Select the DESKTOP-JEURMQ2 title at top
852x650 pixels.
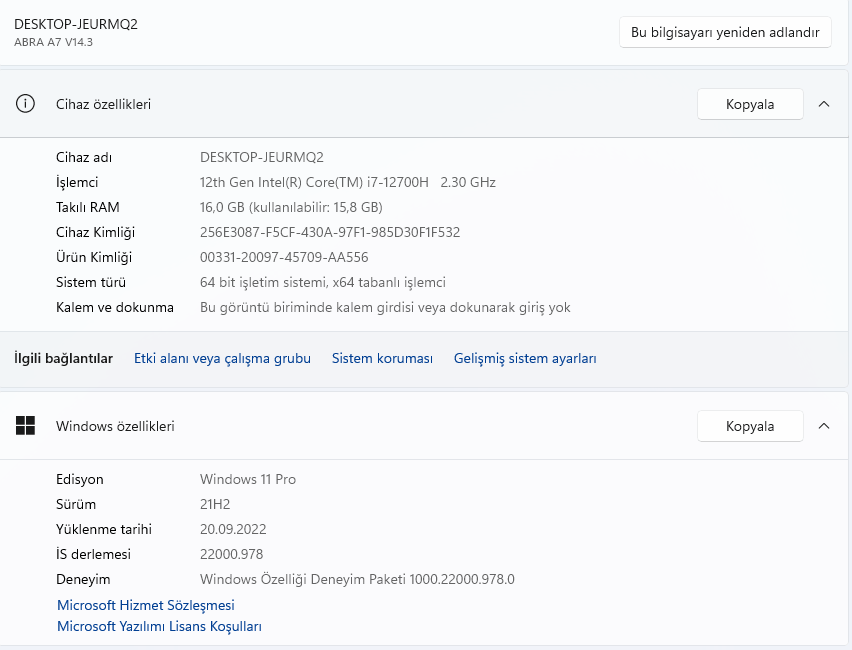point(76,24)
